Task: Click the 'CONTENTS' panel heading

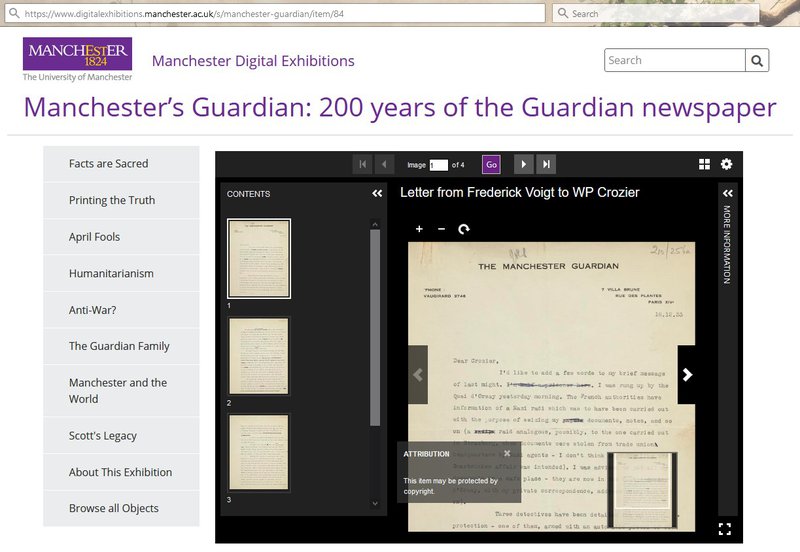Action: pos(248,194)
